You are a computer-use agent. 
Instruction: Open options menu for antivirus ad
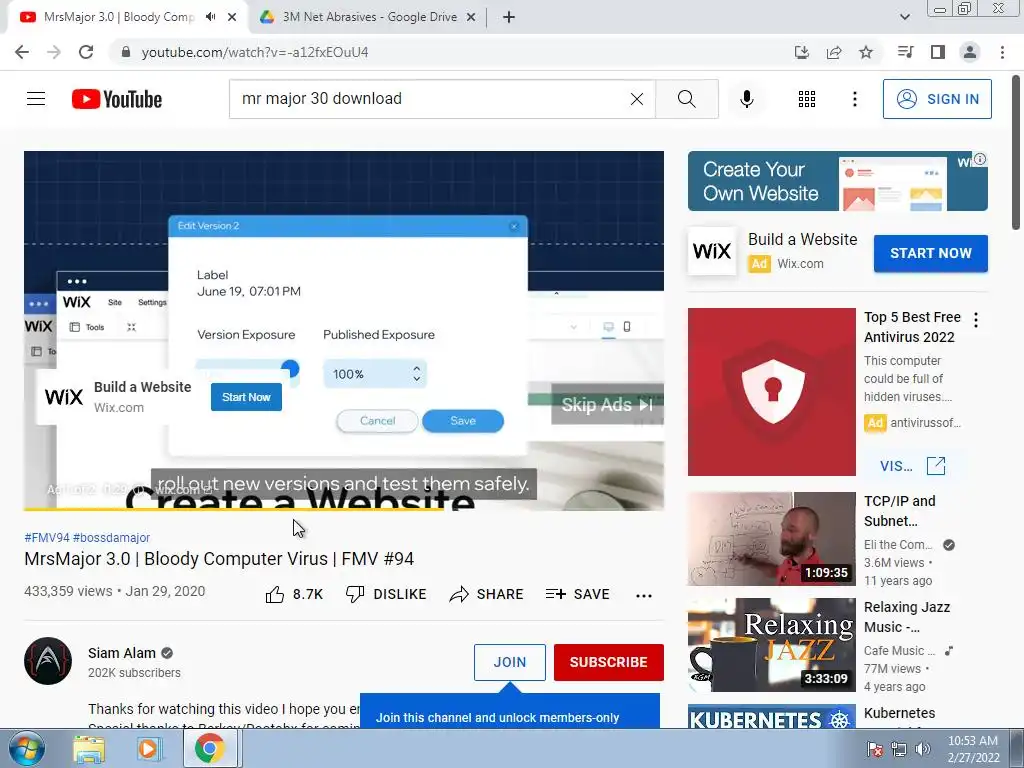click(x=976, y=320)
